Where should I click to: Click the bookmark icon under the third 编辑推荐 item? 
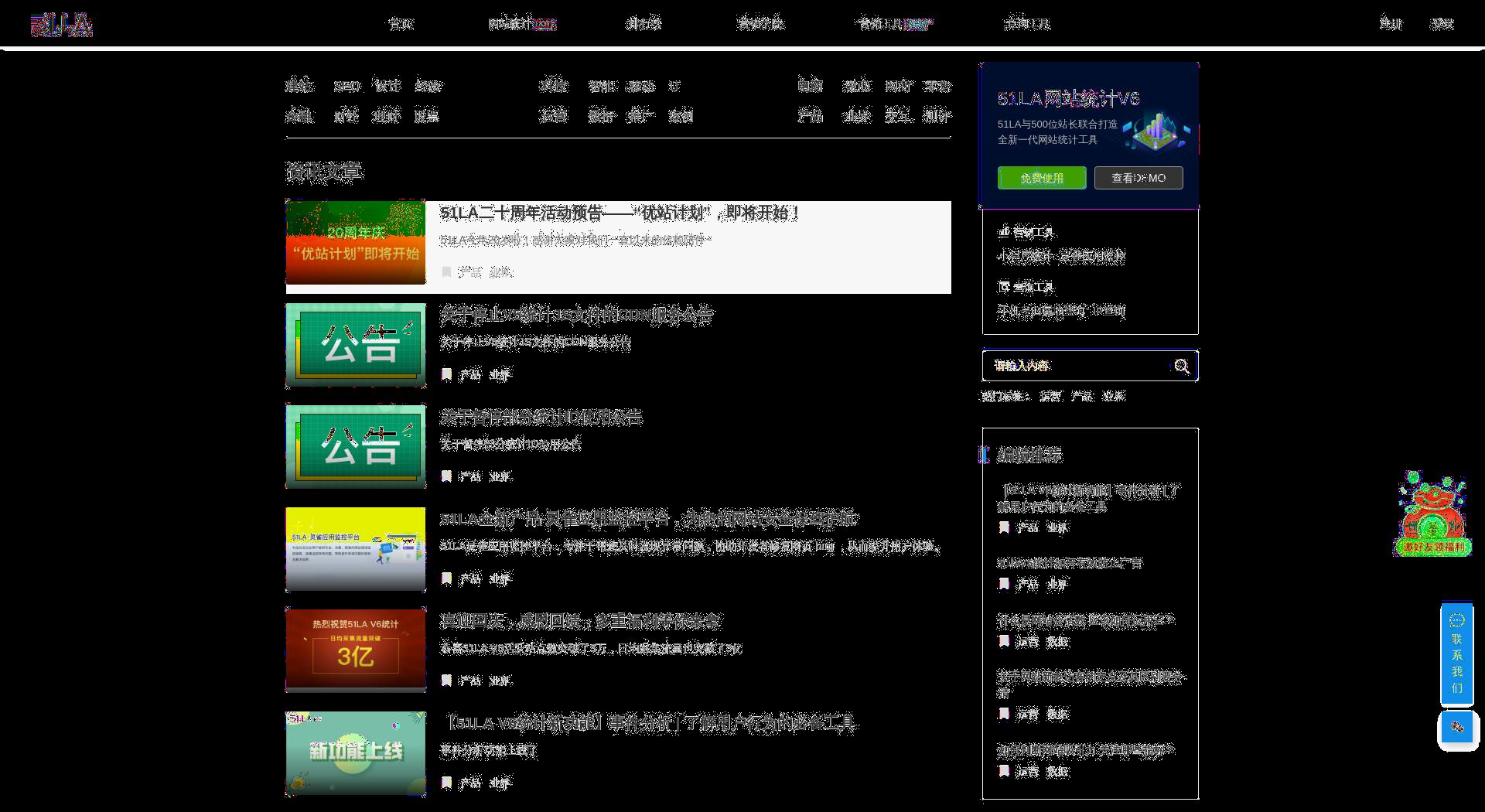pos(1004,641)
